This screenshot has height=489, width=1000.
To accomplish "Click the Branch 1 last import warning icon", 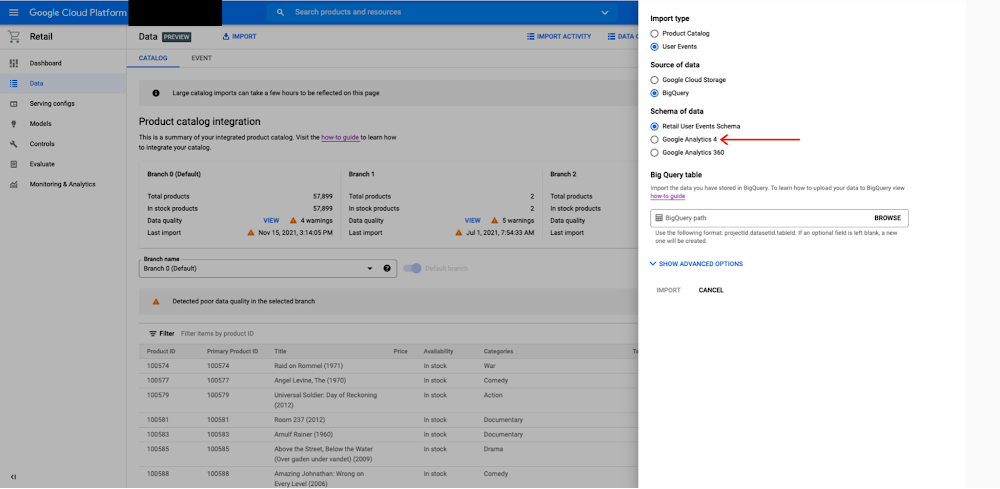I will point(459,233).
